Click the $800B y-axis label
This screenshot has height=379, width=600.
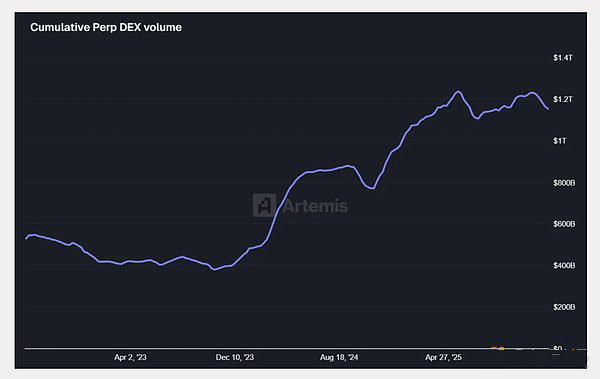pos(564,183)
